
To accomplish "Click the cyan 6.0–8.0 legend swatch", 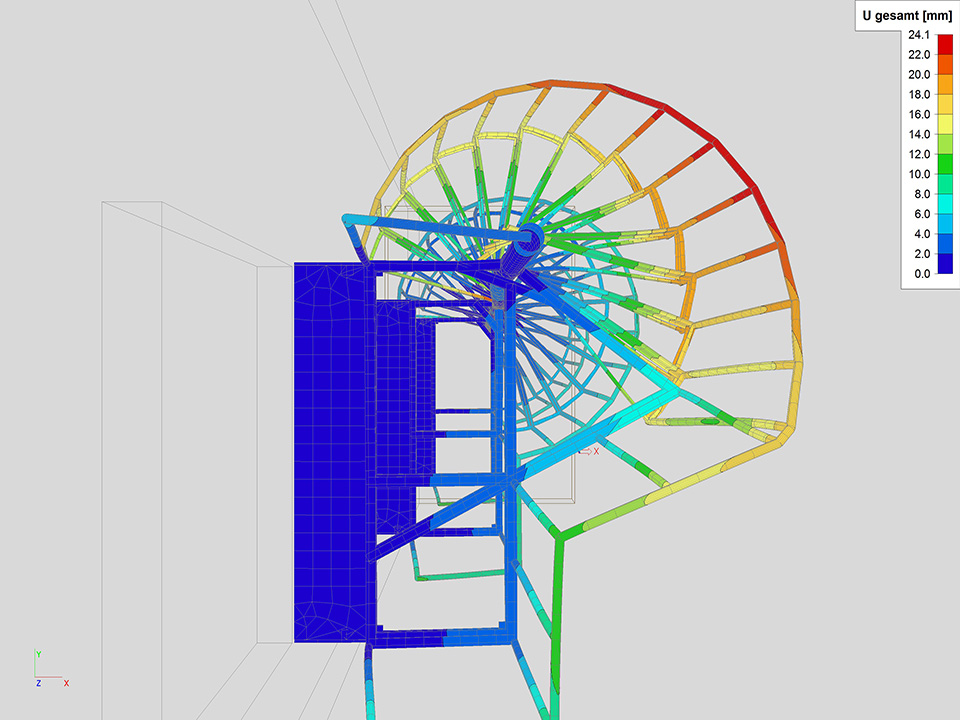I will tap(945, 204).
